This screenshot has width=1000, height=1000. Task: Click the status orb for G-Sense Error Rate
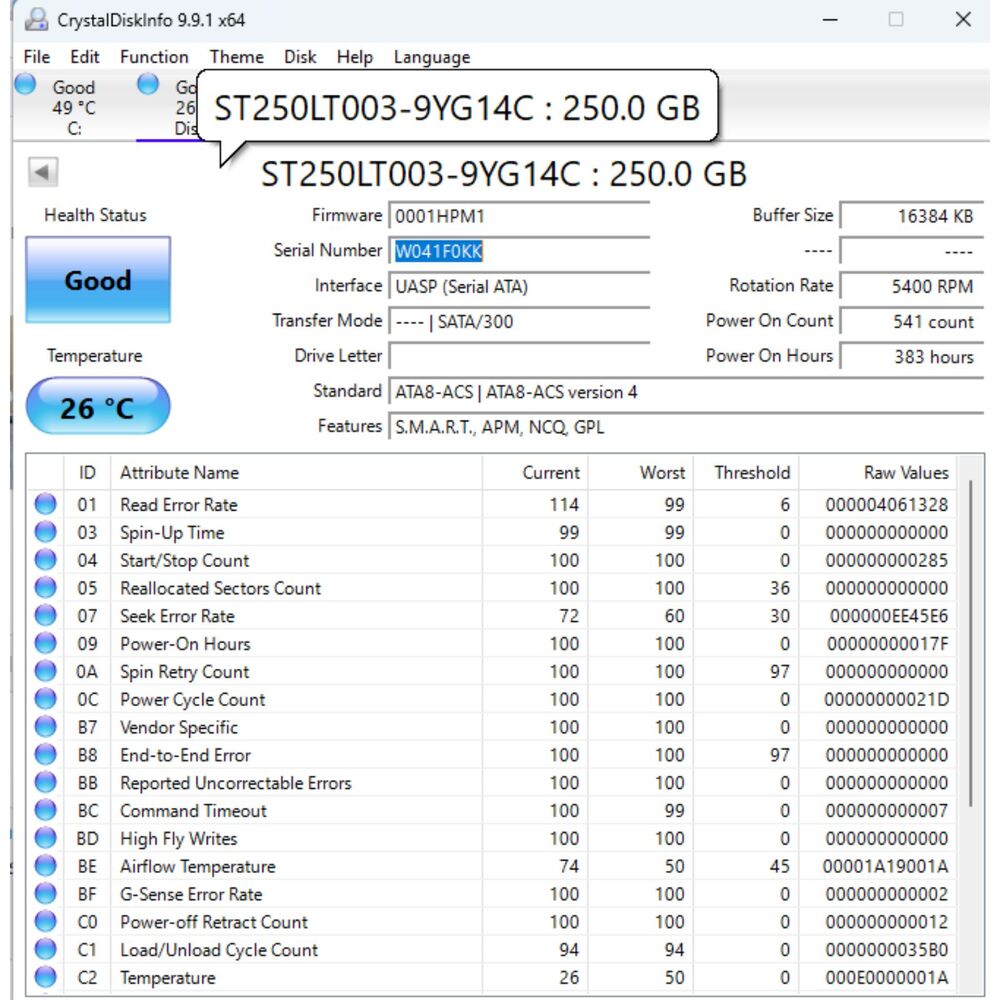coord(45,893)
